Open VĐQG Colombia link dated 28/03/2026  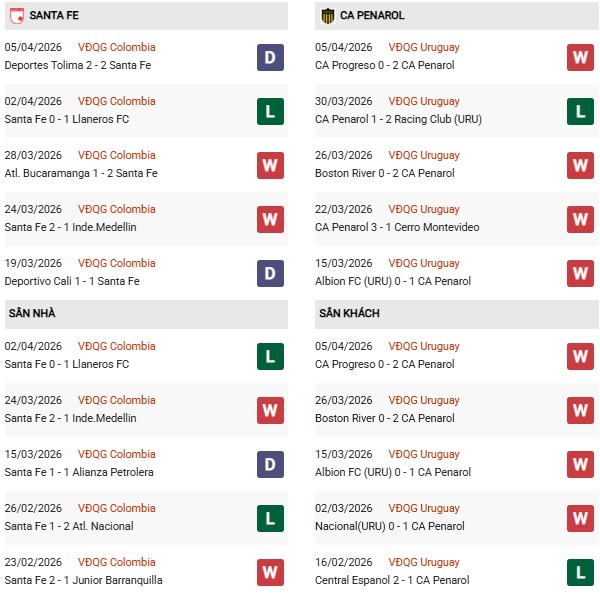coord(116,155)
